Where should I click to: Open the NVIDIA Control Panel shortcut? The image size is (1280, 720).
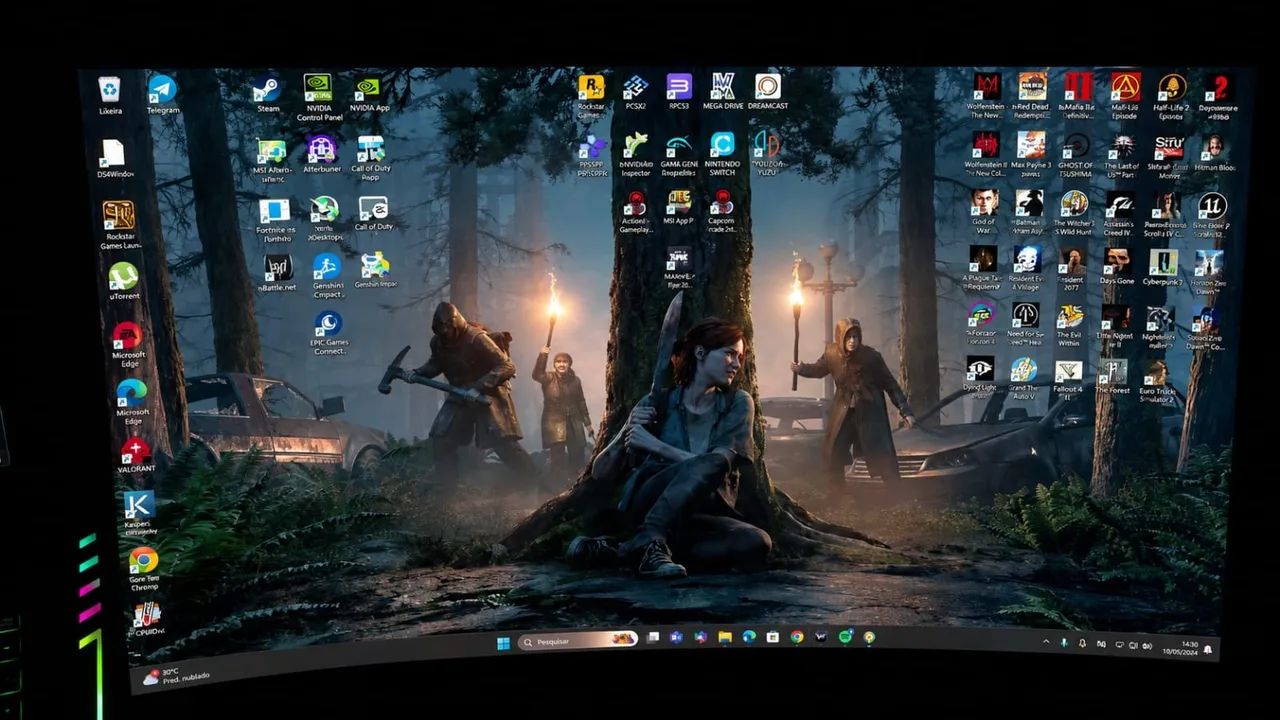[x=319, y=97]
